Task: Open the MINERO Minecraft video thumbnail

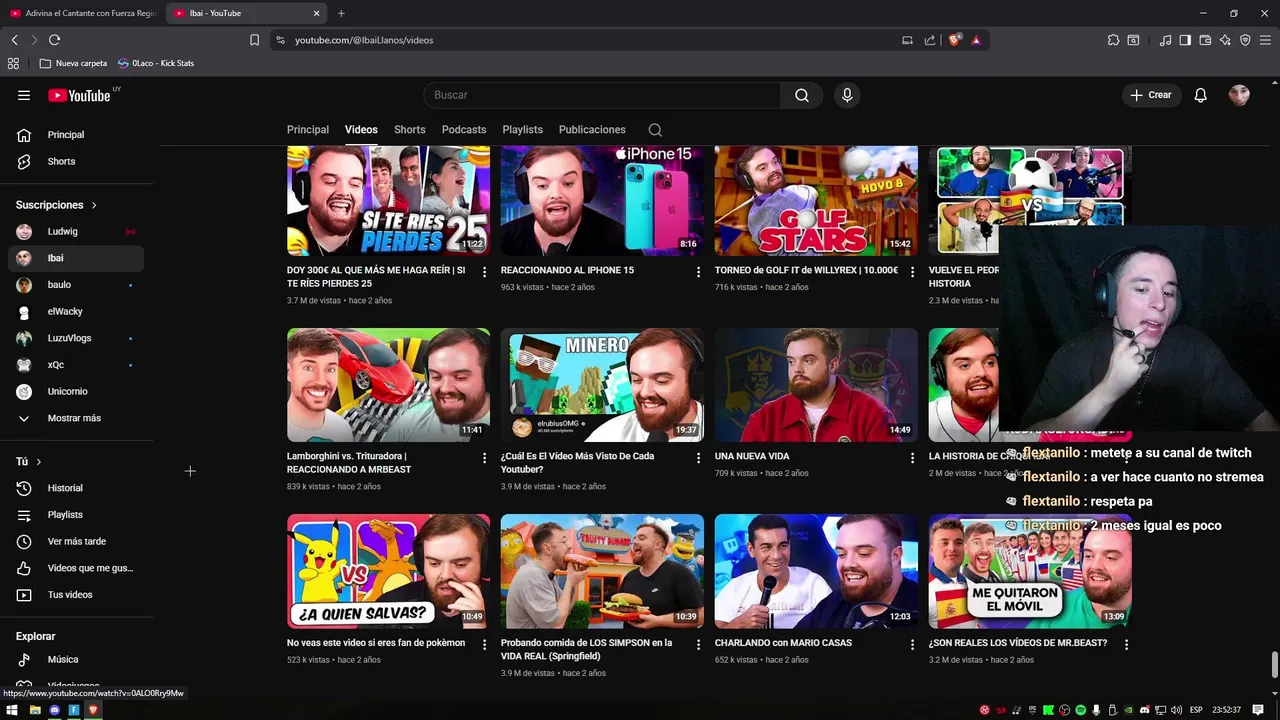Action: (602, 385)
